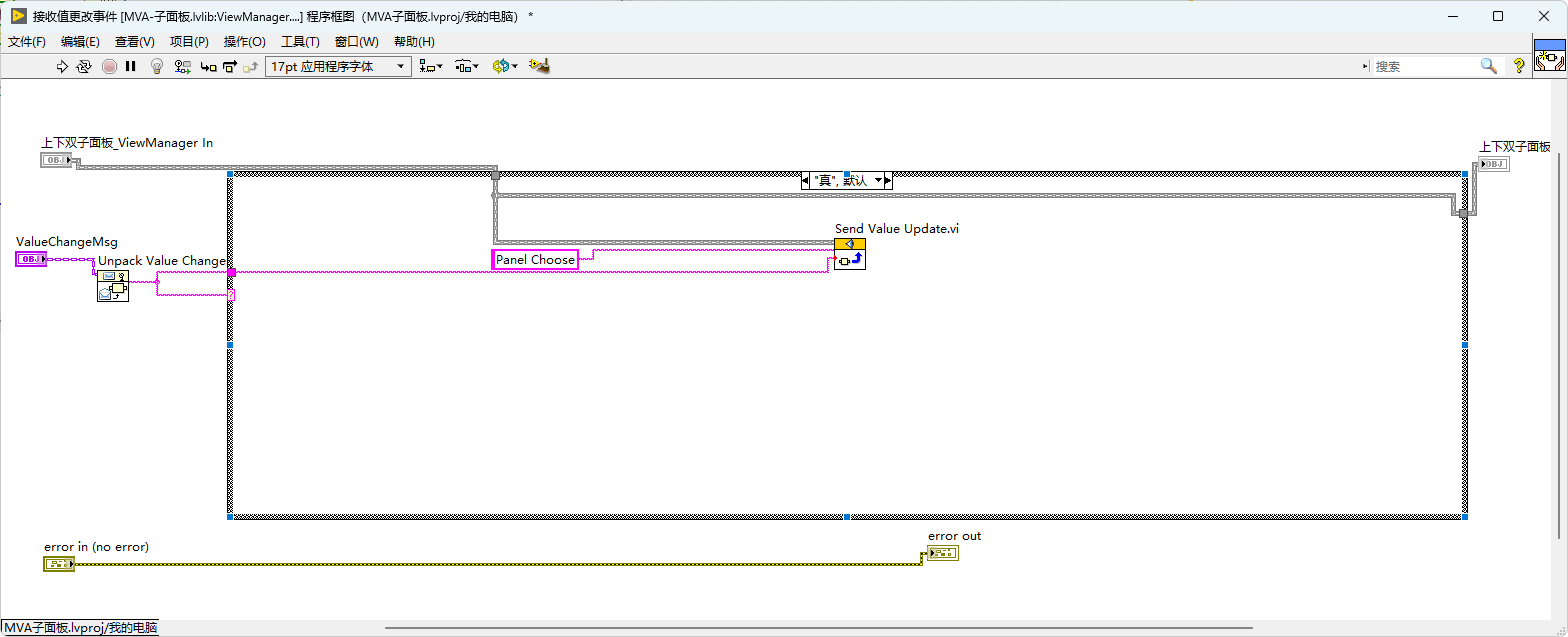Image resolution: width=1568 pixels, height=637 pixels.
Task: Click the yellow help question mark icon
Action: tap(1519, 66)
